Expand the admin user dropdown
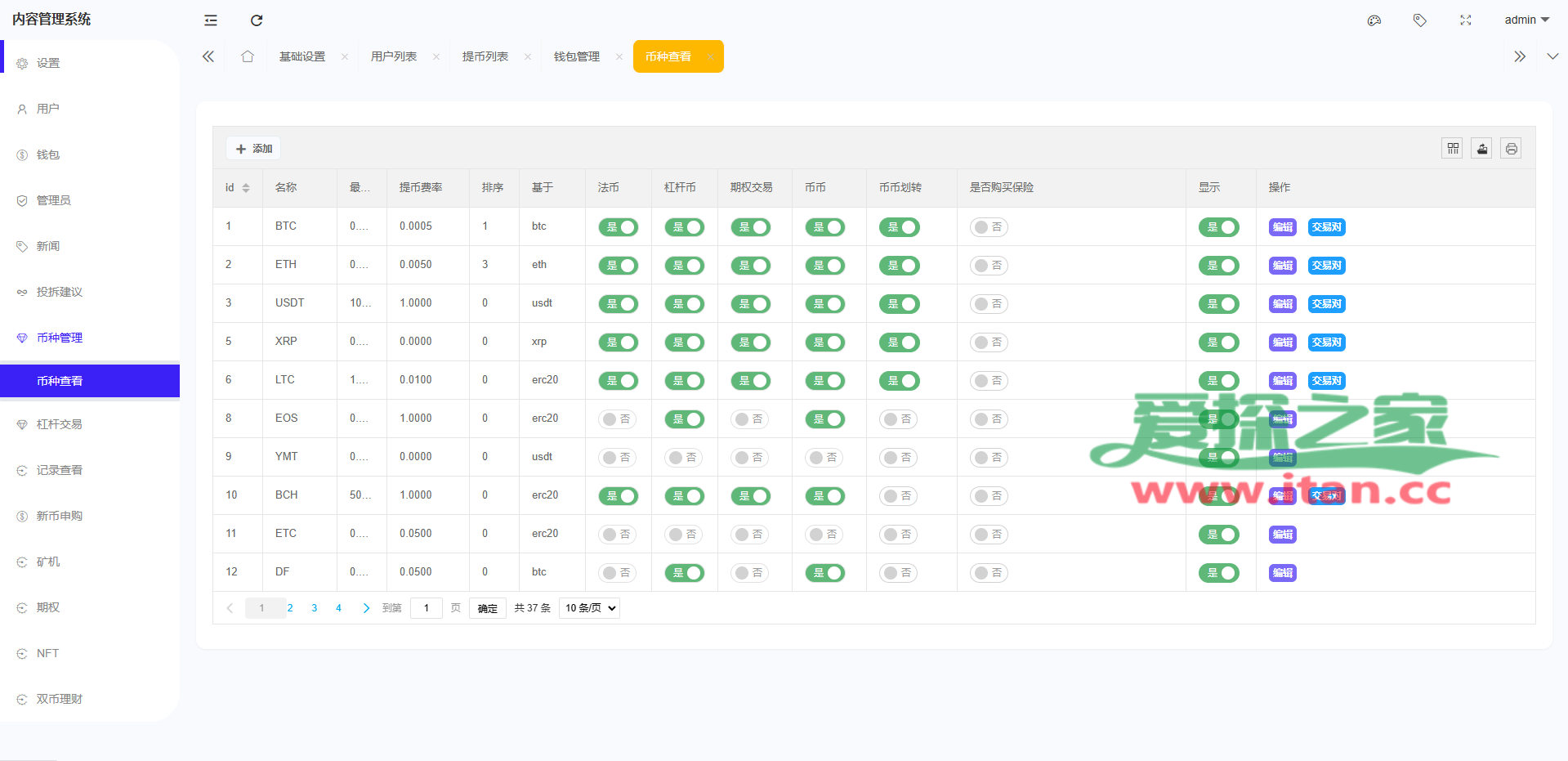Image resolution: width=1568 pixels, height=761 pixels. (1526, 20)
